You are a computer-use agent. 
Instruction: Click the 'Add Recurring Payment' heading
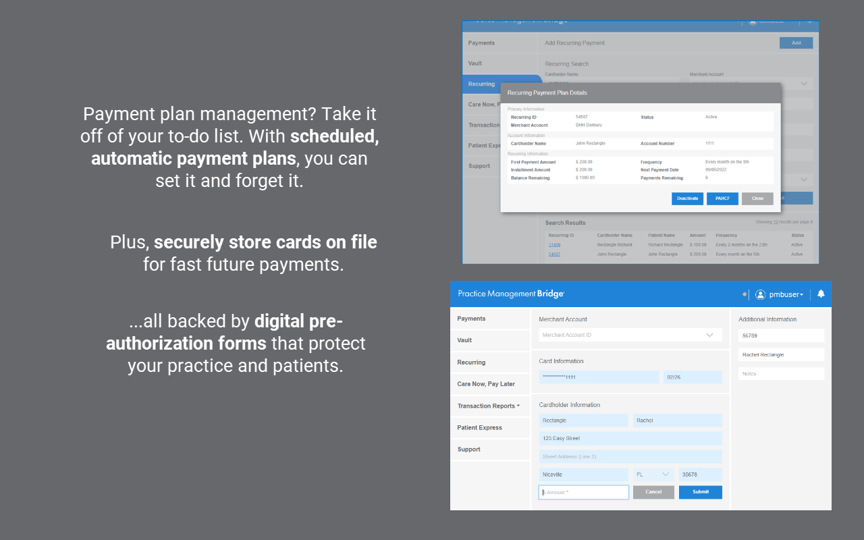[x=575, y=43]
